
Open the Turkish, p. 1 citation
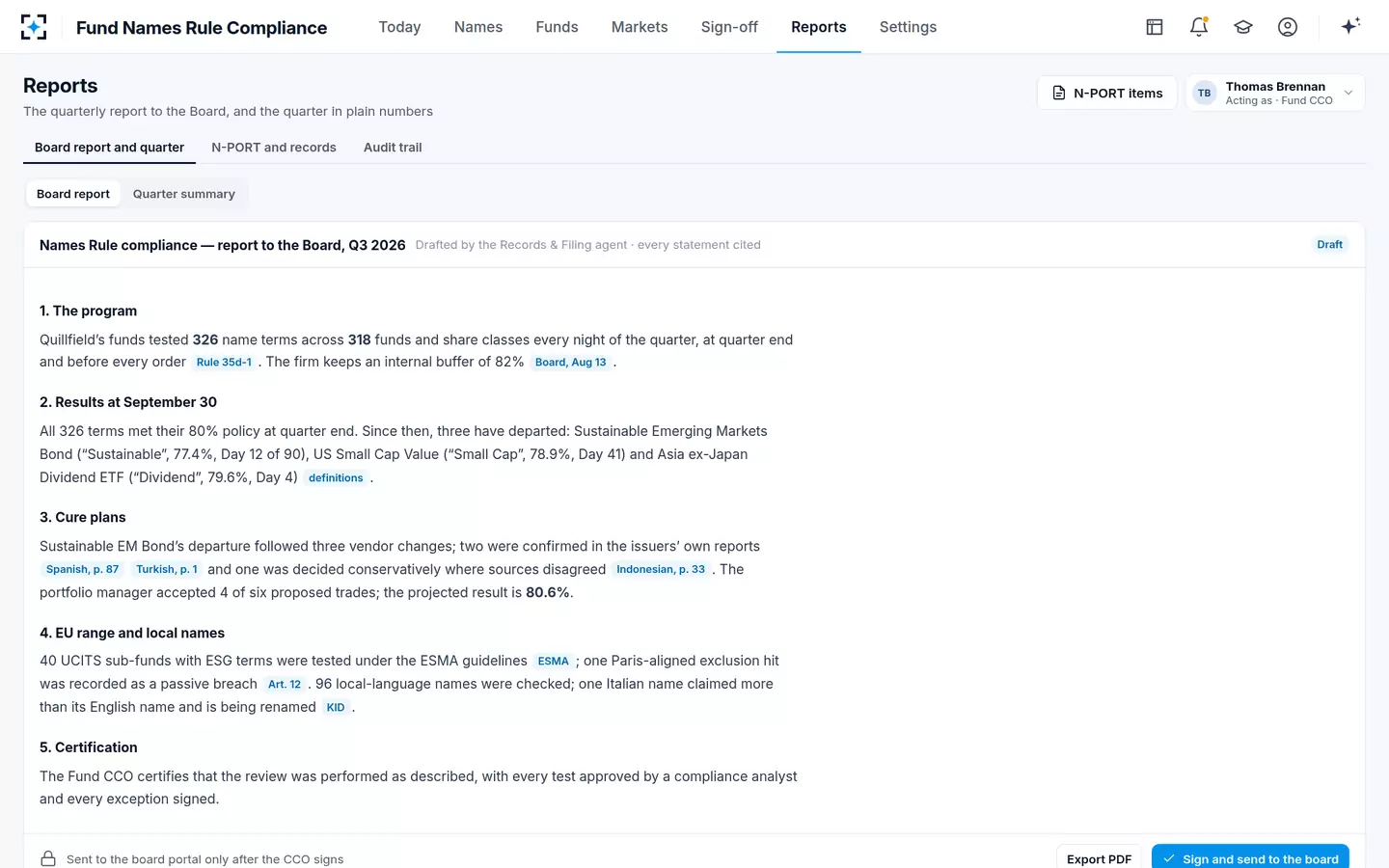tap(167, 570)
